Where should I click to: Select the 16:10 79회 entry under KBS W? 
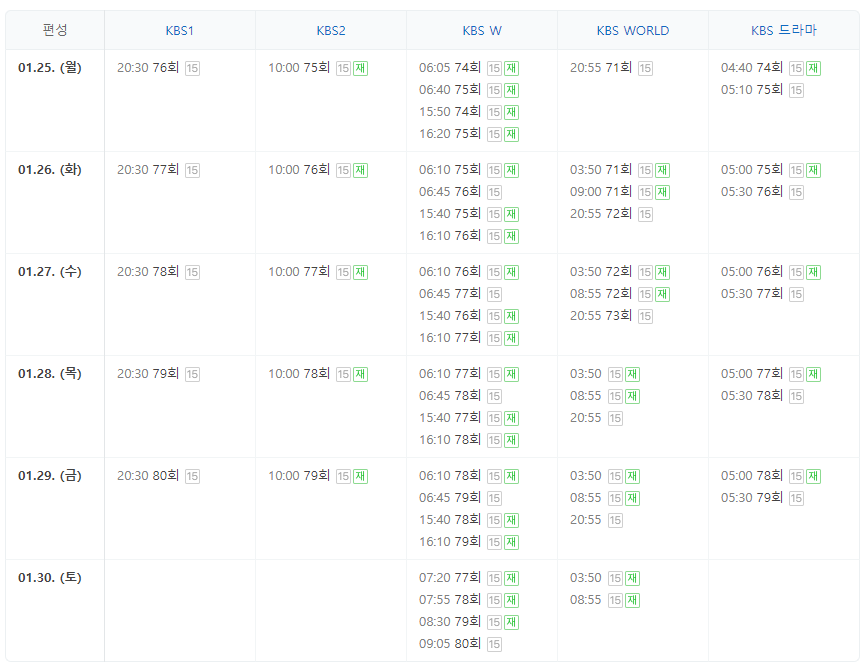click(x=450, y=542)
